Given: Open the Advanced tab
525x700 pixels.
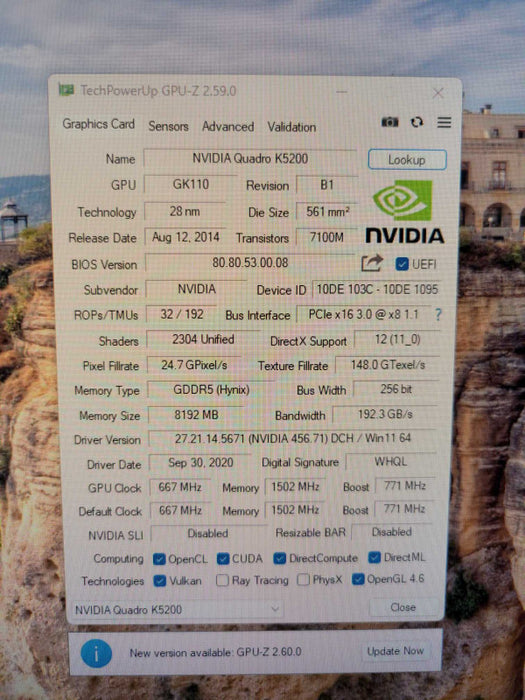Looking at the screenshot, I should (228, 127).
